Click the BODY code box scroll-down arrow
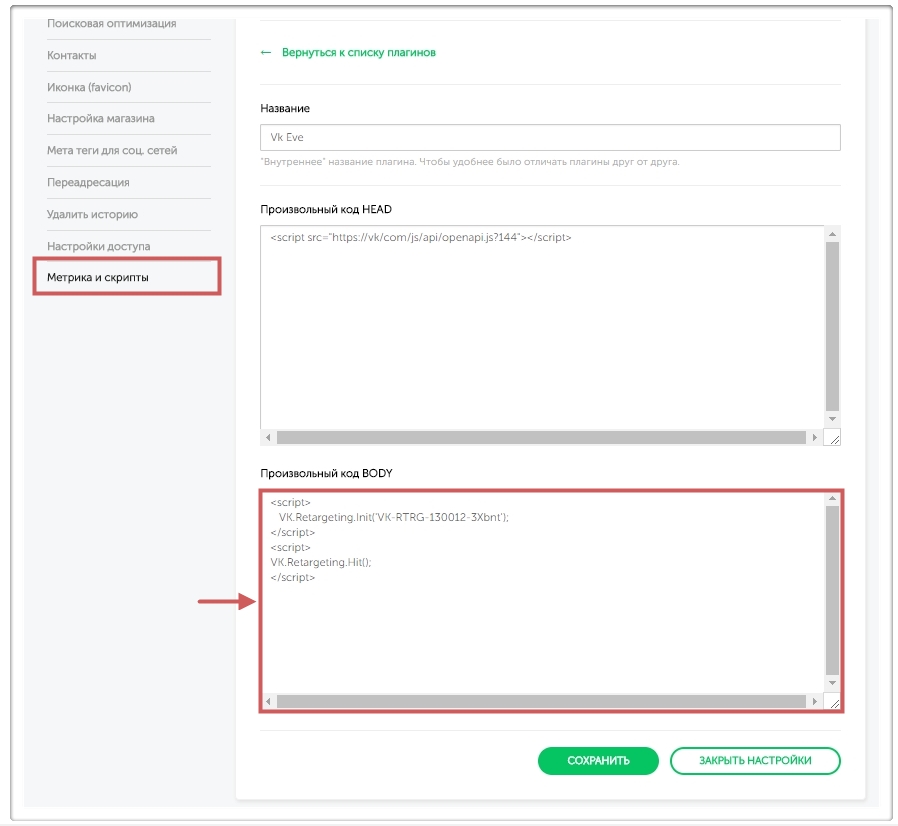Viewport: 898px width, 826px height. click(832, 683)
